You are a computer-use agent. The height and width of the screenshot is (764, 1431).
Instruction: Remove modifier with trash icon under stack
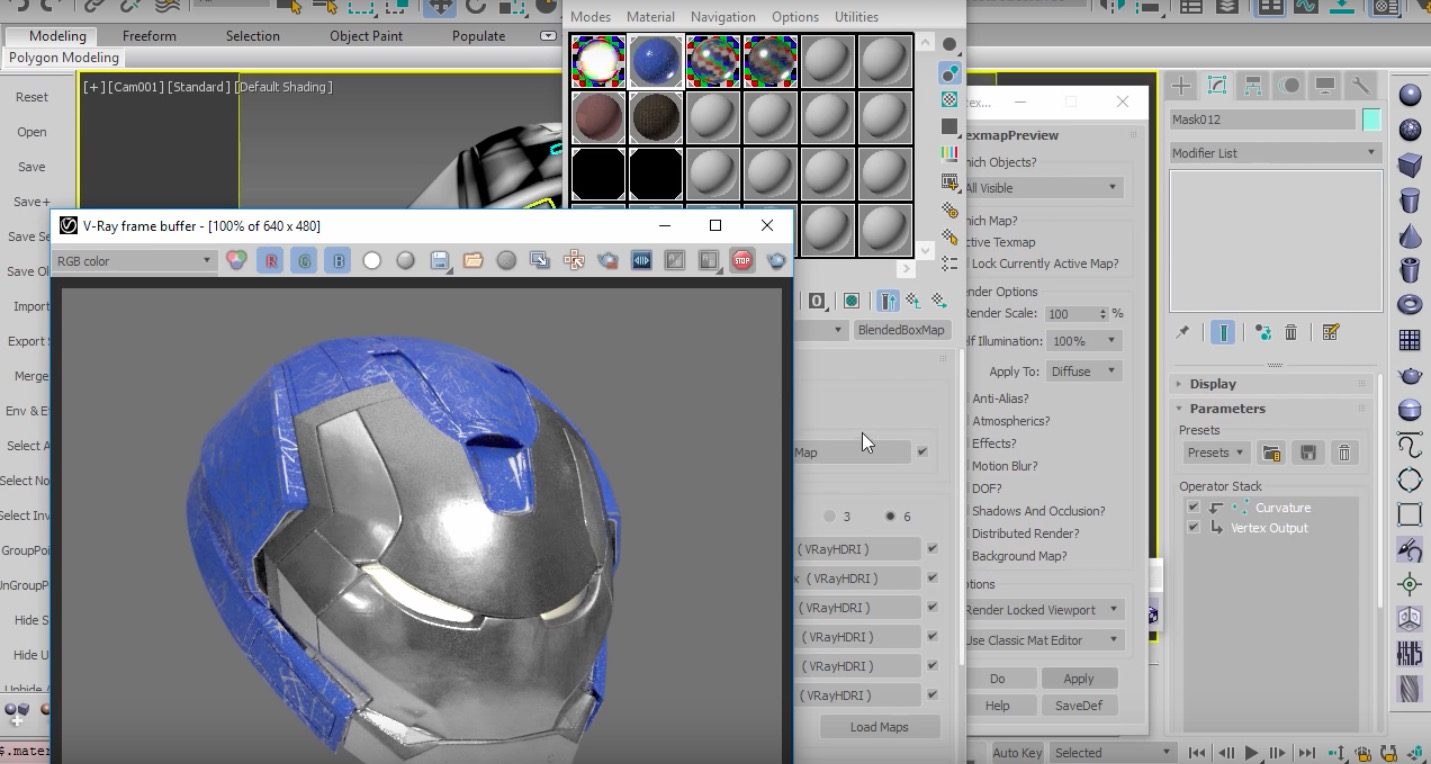[x=1291, y=333]
